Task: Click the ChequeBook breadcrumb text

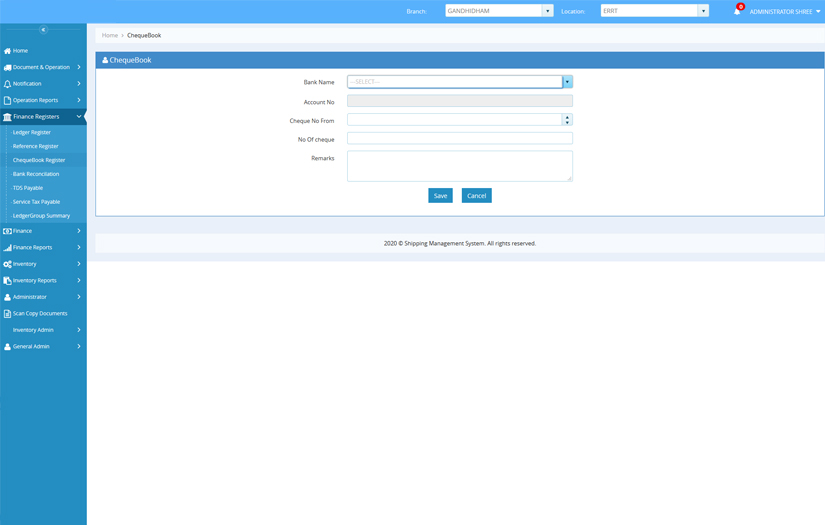Action: [x=144, y=35]
